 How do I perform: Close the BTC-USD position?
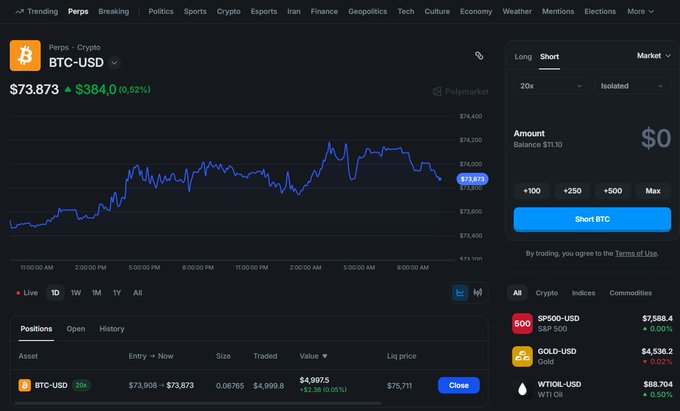click(x=458, y=385)
